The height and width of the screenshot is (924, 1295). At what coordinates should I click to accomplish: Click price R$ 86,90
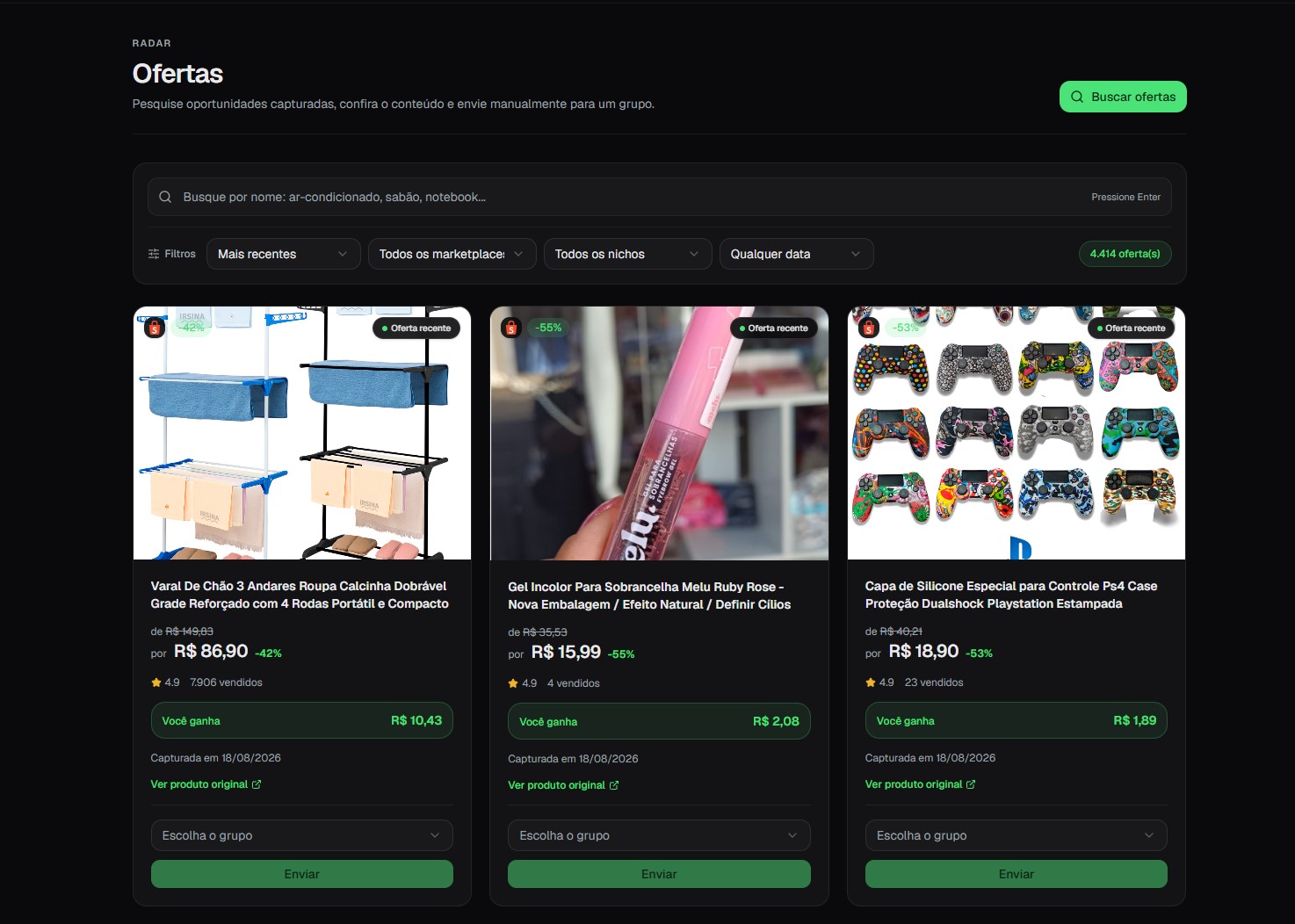click(x=211, y=651)
